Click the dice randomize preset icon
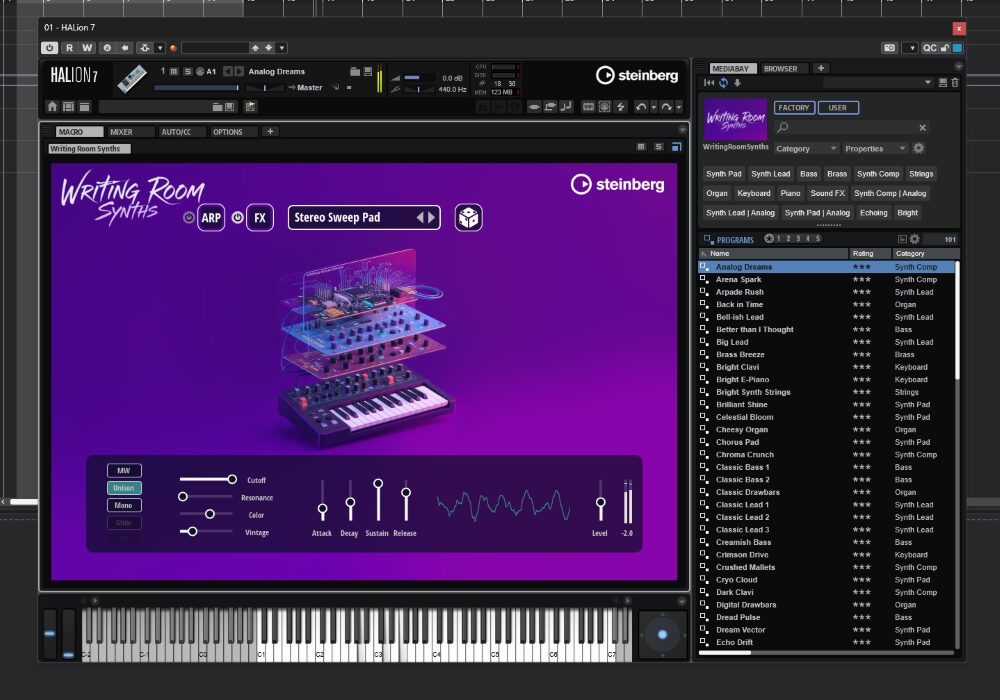The height and width of the screenshot is (700, 1000). pos(467,217)
